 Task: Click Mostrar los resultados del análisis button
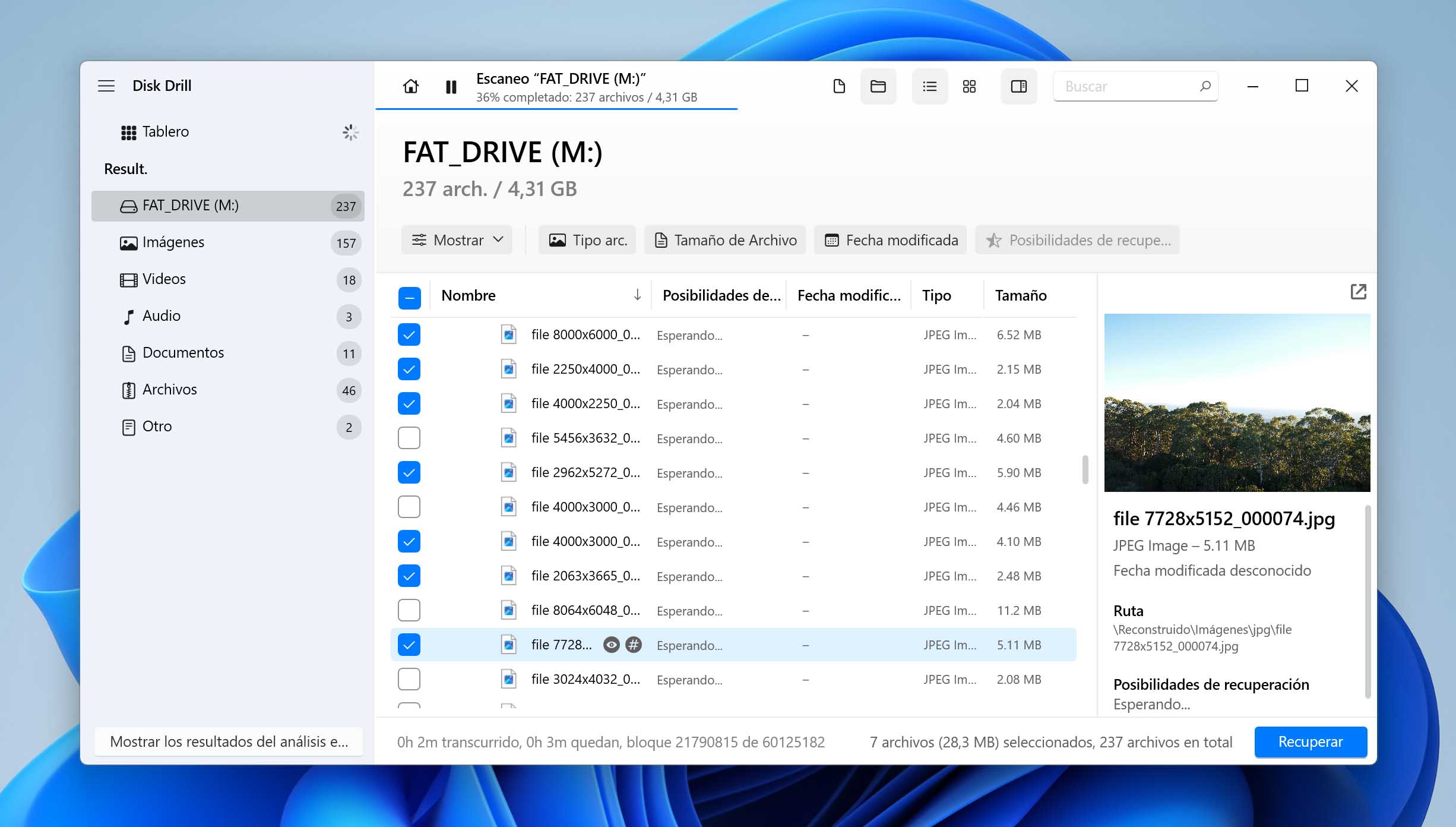pos(229,741)
